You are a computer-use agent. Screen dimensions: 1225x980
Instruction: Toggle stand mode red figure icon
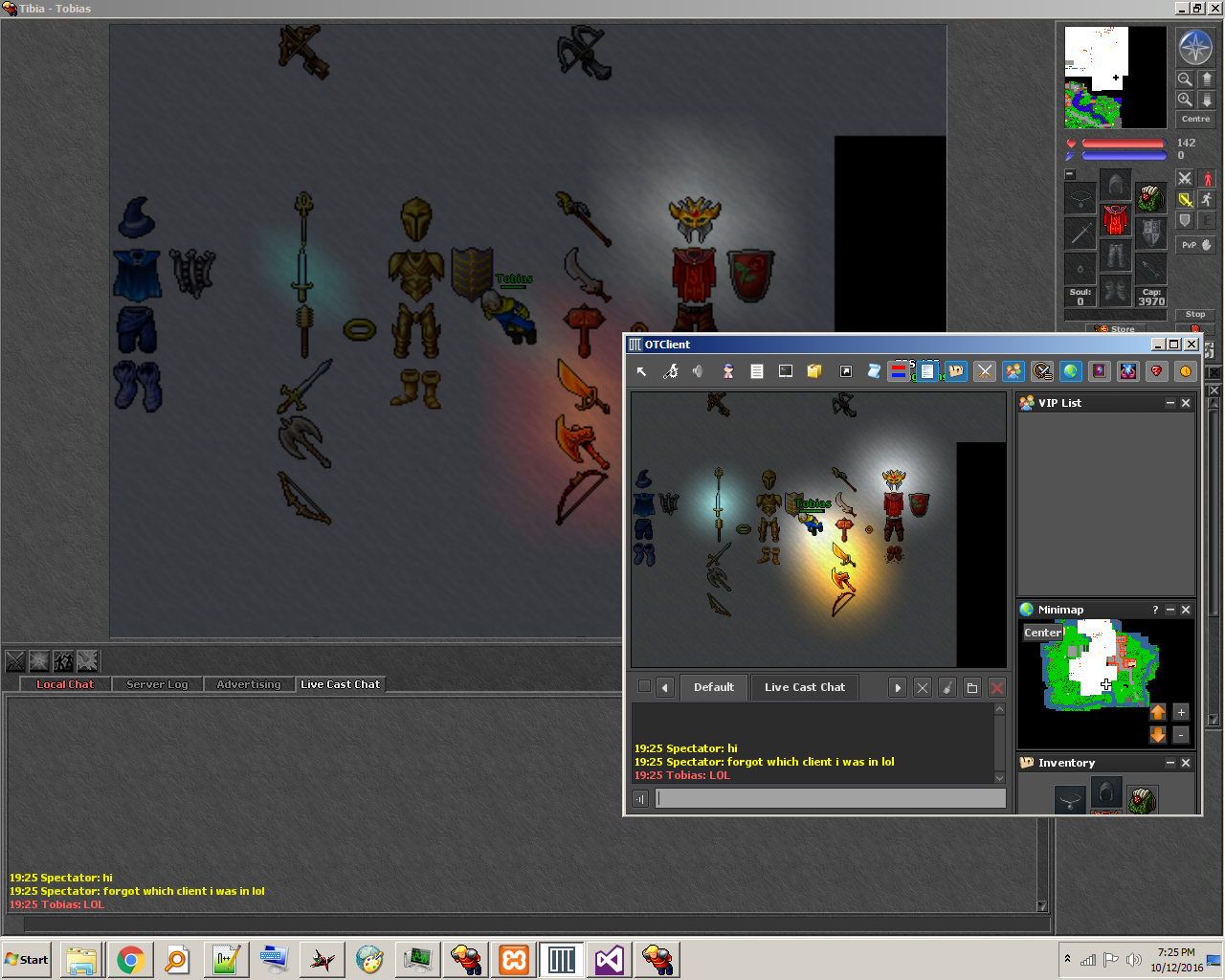coord(1208,178)
